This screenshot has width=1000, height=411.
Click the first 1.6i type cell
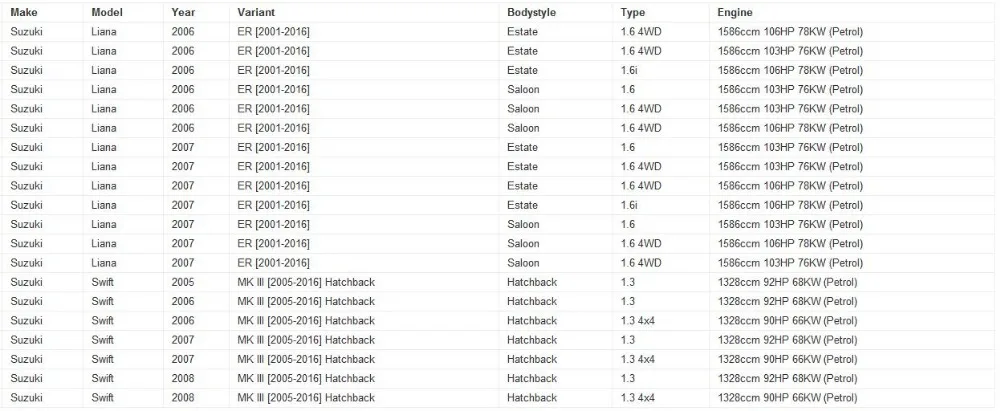(x=629, y=70)
